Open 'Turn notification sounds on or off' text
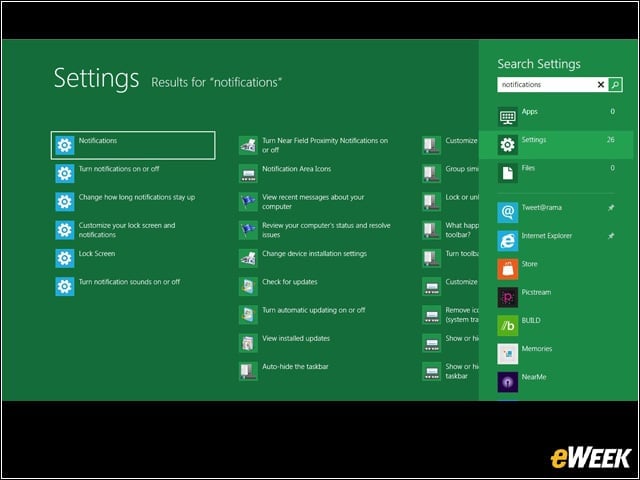The image size is (640, 480). 129,282
